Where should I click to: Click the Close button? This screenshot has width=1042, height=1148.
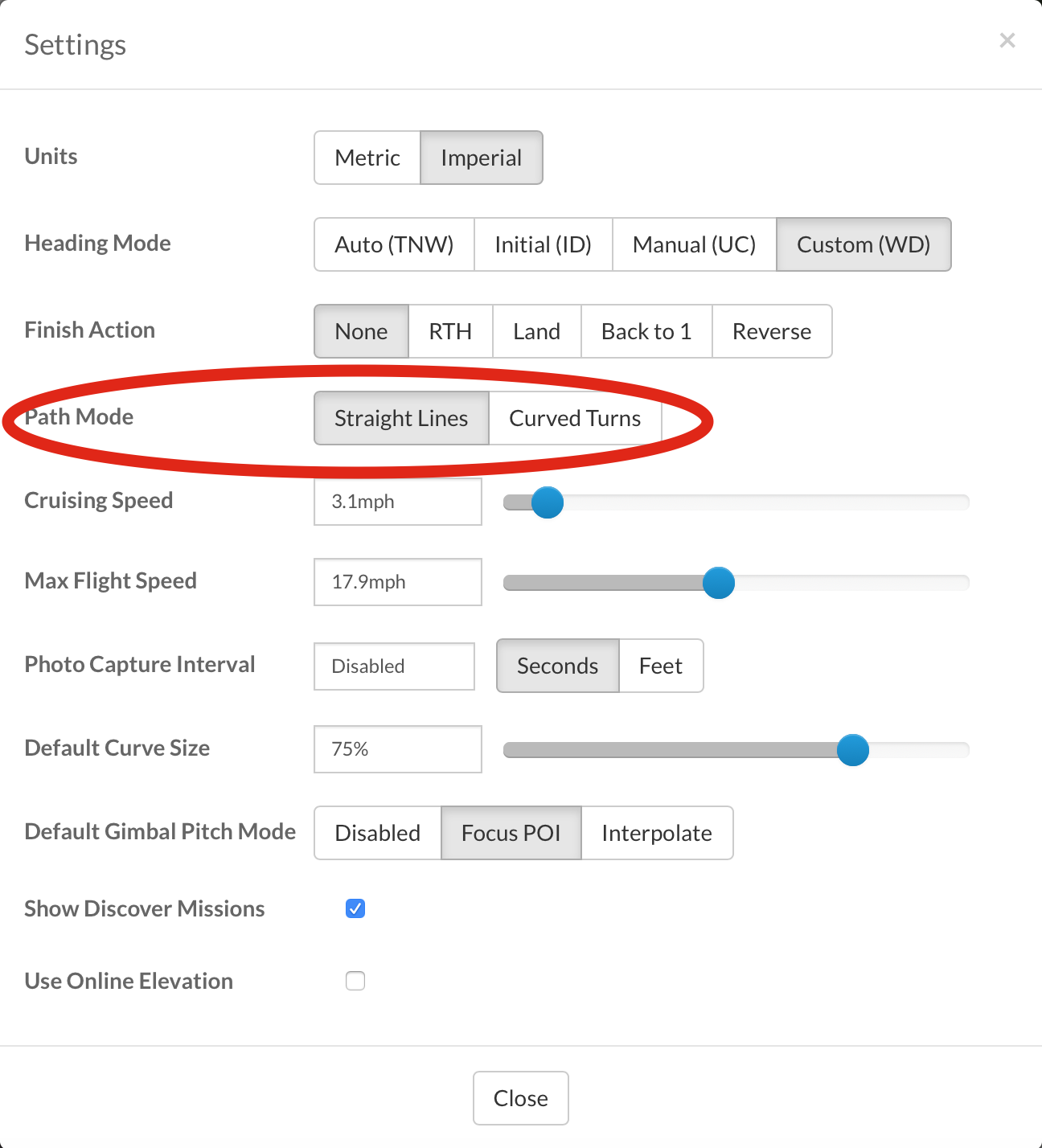(521, 1098)
